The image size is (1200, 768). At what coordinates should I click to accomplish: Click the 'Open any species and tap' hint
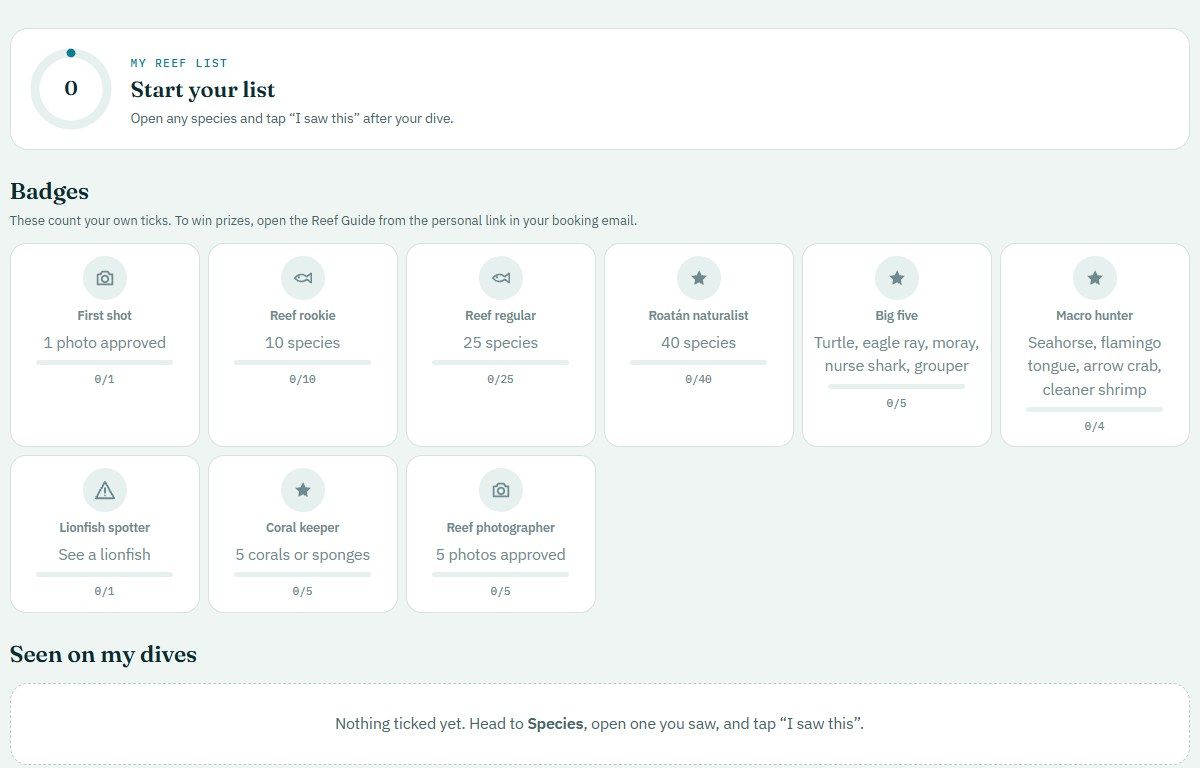pos(292,118)
